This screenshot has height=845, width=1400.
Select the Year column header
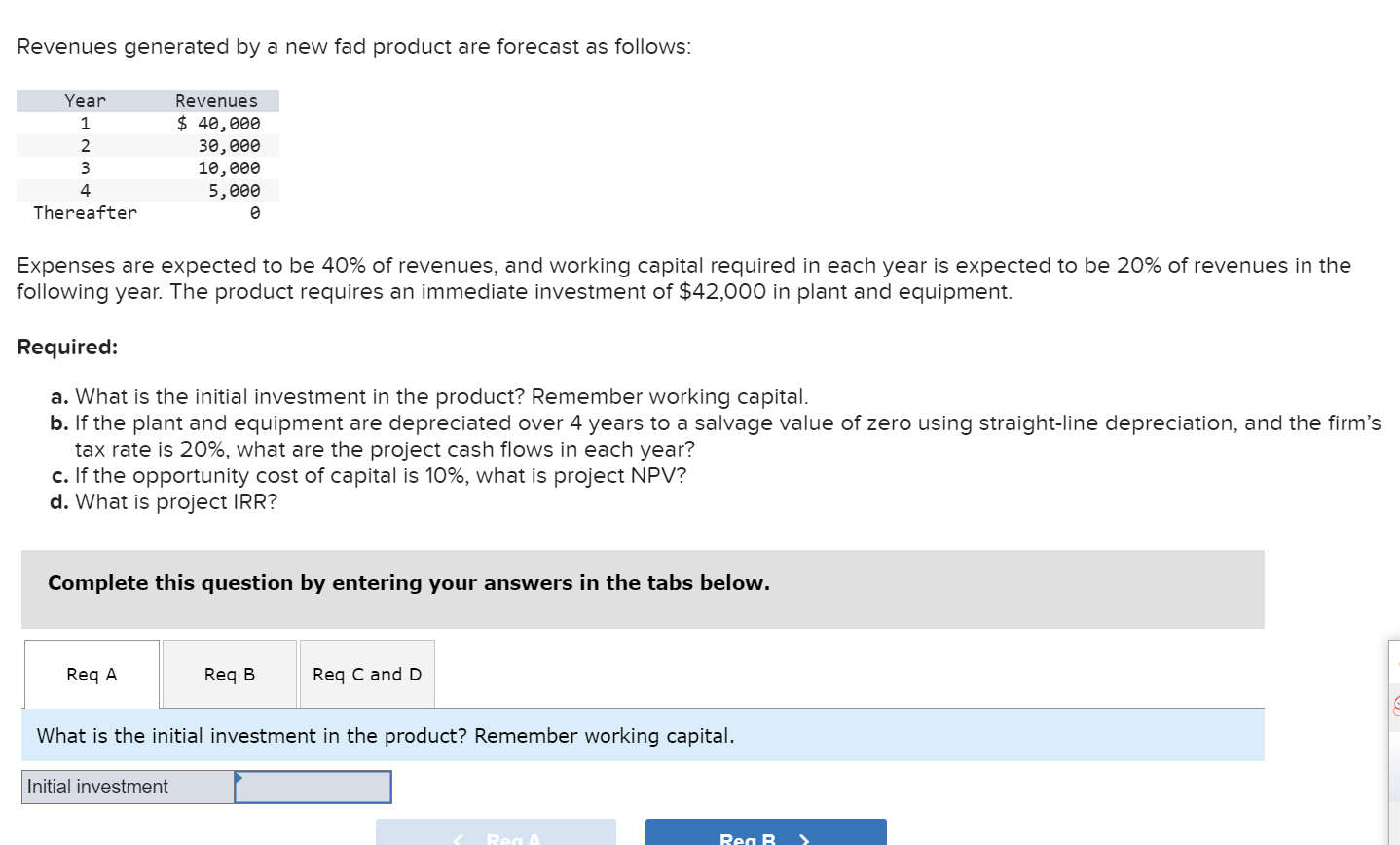(x=84, y=100)
